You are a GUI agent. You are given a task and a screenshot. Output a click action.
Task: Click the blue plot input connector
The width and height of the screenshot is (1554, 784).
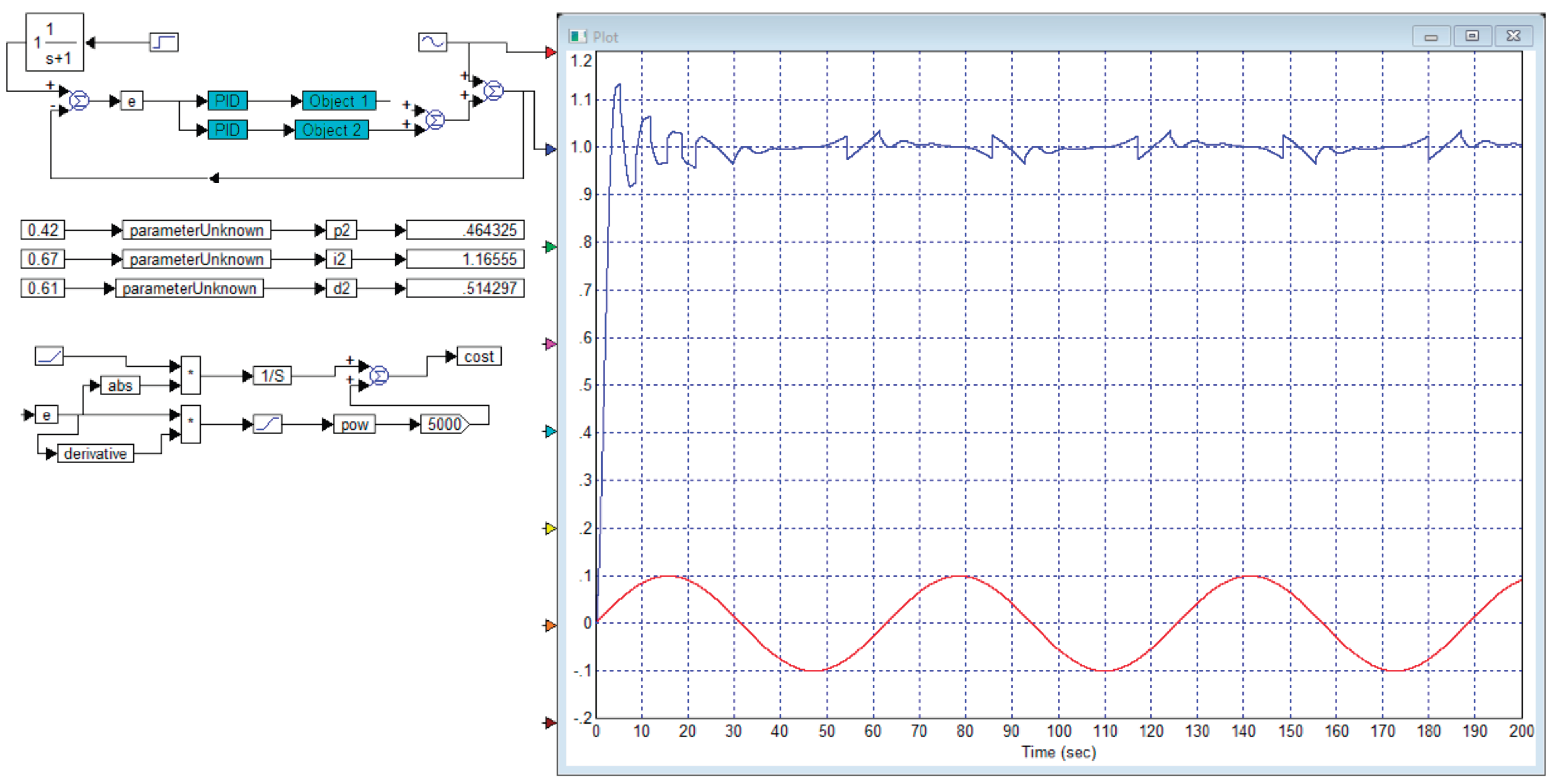(550, 149)
